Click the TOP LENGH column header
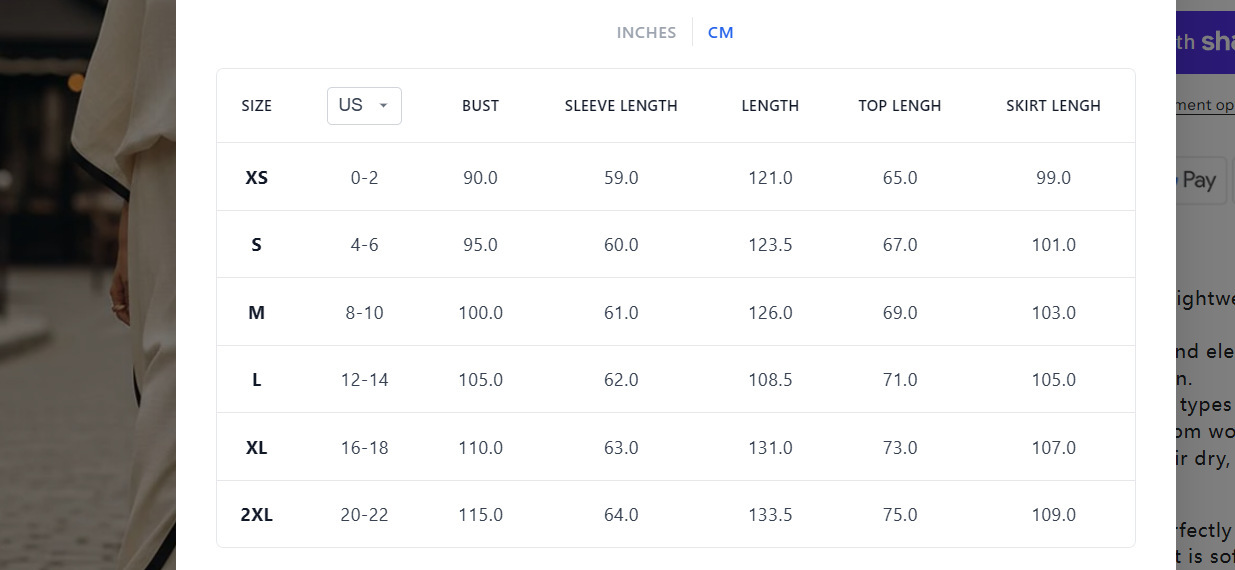The width and height of the screenshot is (1235, 570). (899, 106)
